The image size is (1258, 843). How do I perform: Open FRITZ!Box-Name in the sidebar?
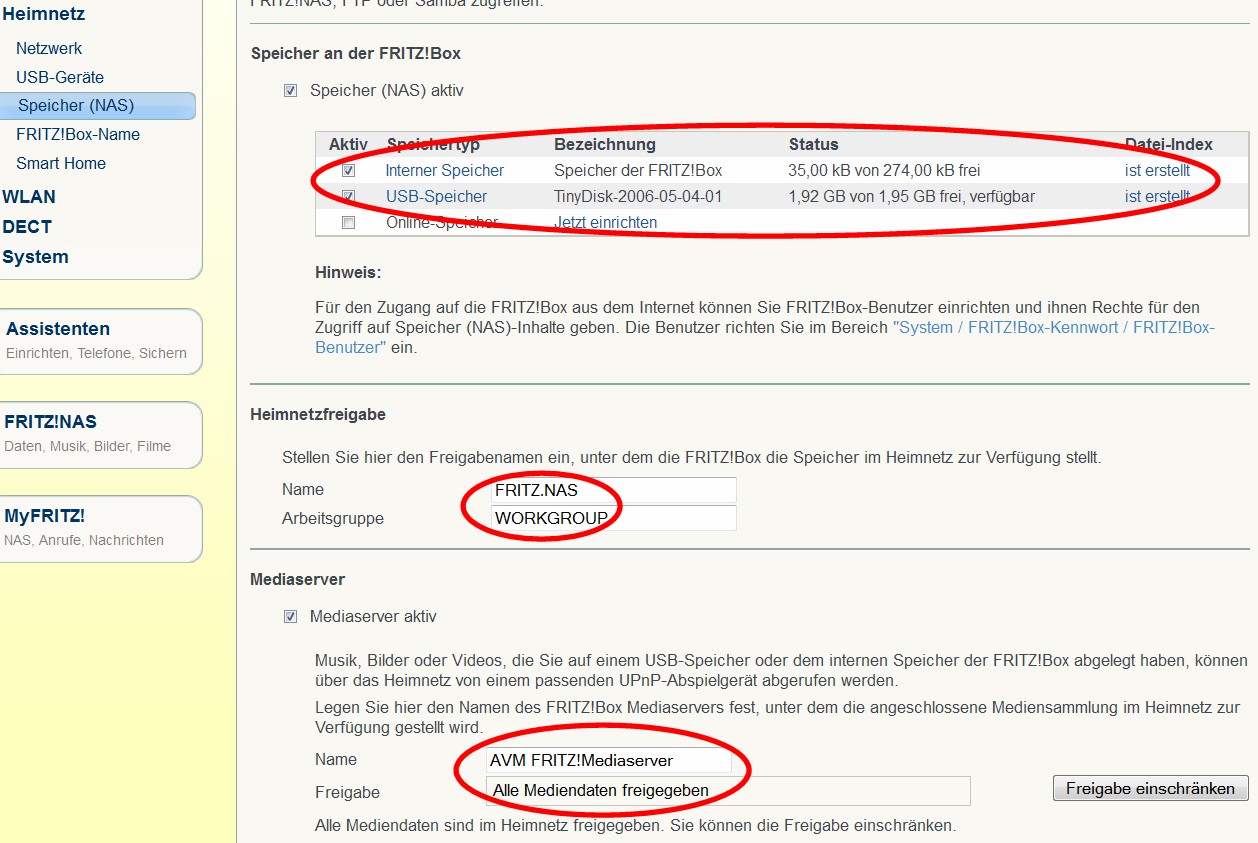click(x=78, y=134)
